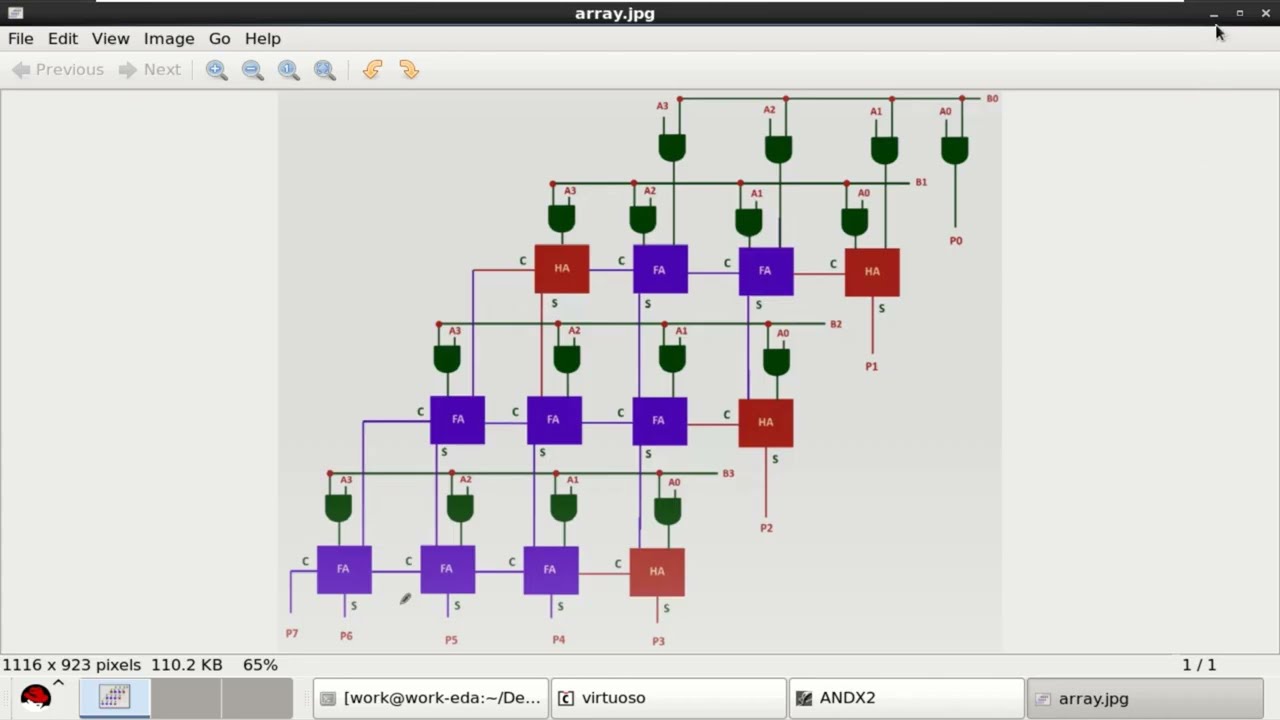Open the View menu
Viewport: 1280px width, 720px height.
(x=110, y=38)
